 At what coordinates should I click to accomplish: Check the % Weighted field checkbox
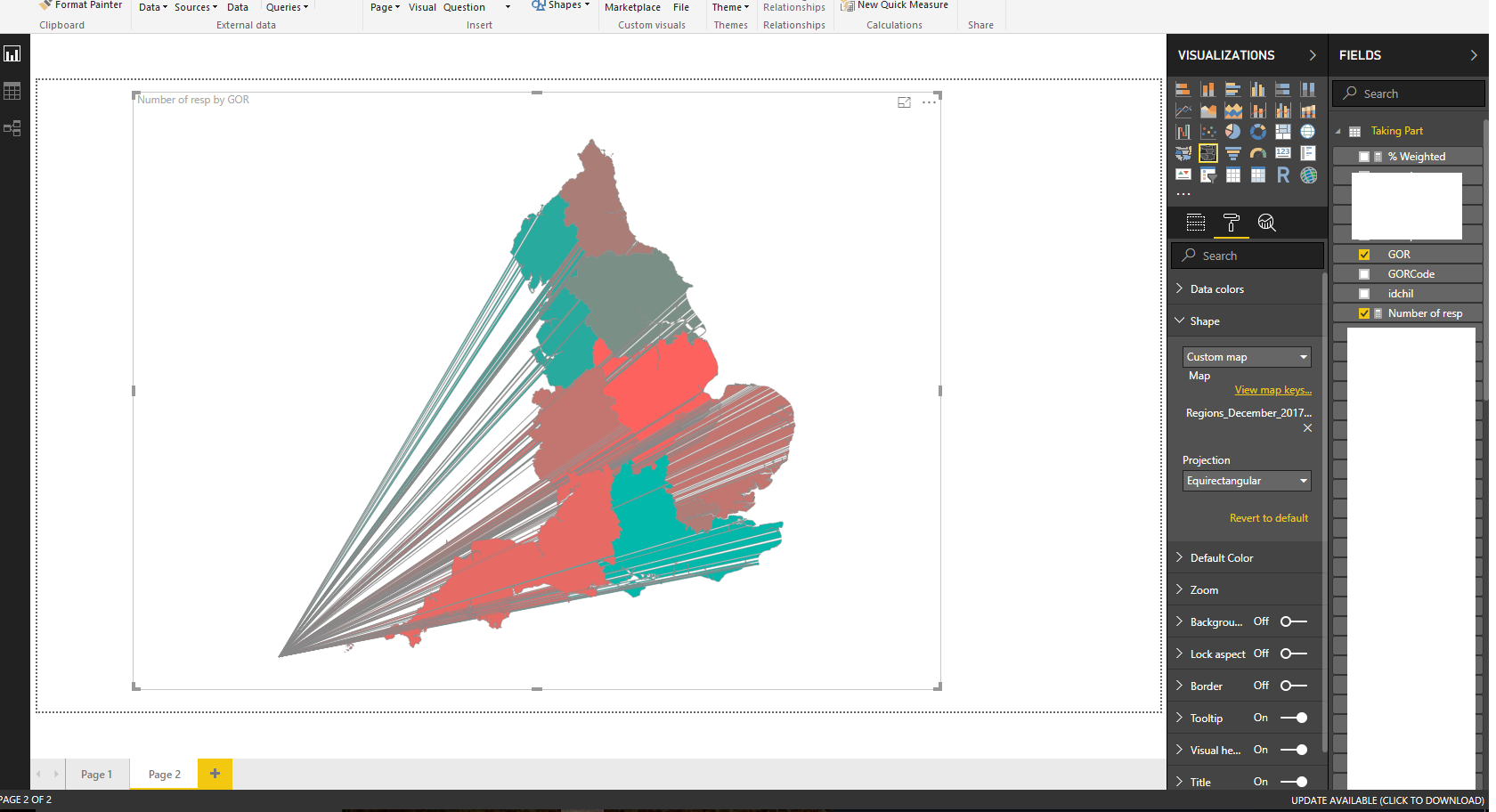click(1364, 157)
